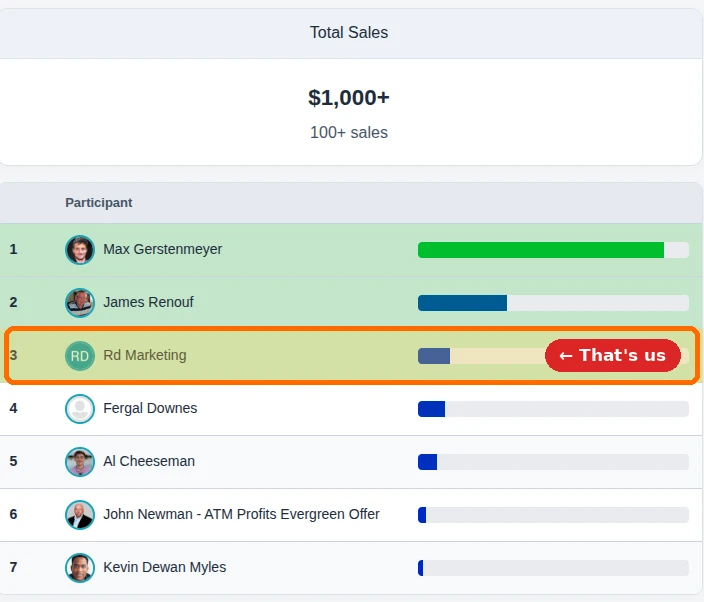704x602 pixels.
Task: Click Kevin Dewan Myles' progress bar
Action: (x=553, y=567)
